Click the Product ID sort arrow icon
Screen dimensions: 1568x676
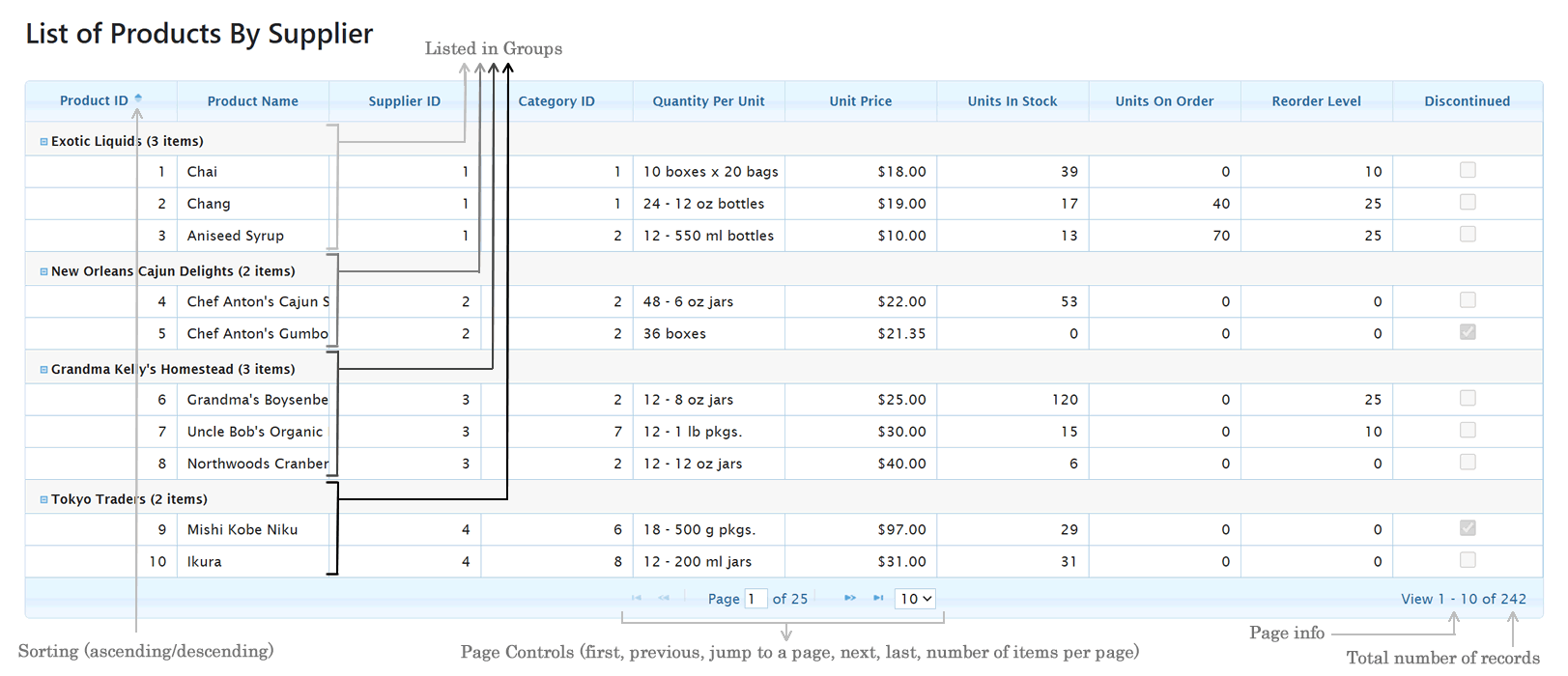click(x=138, y=99)
